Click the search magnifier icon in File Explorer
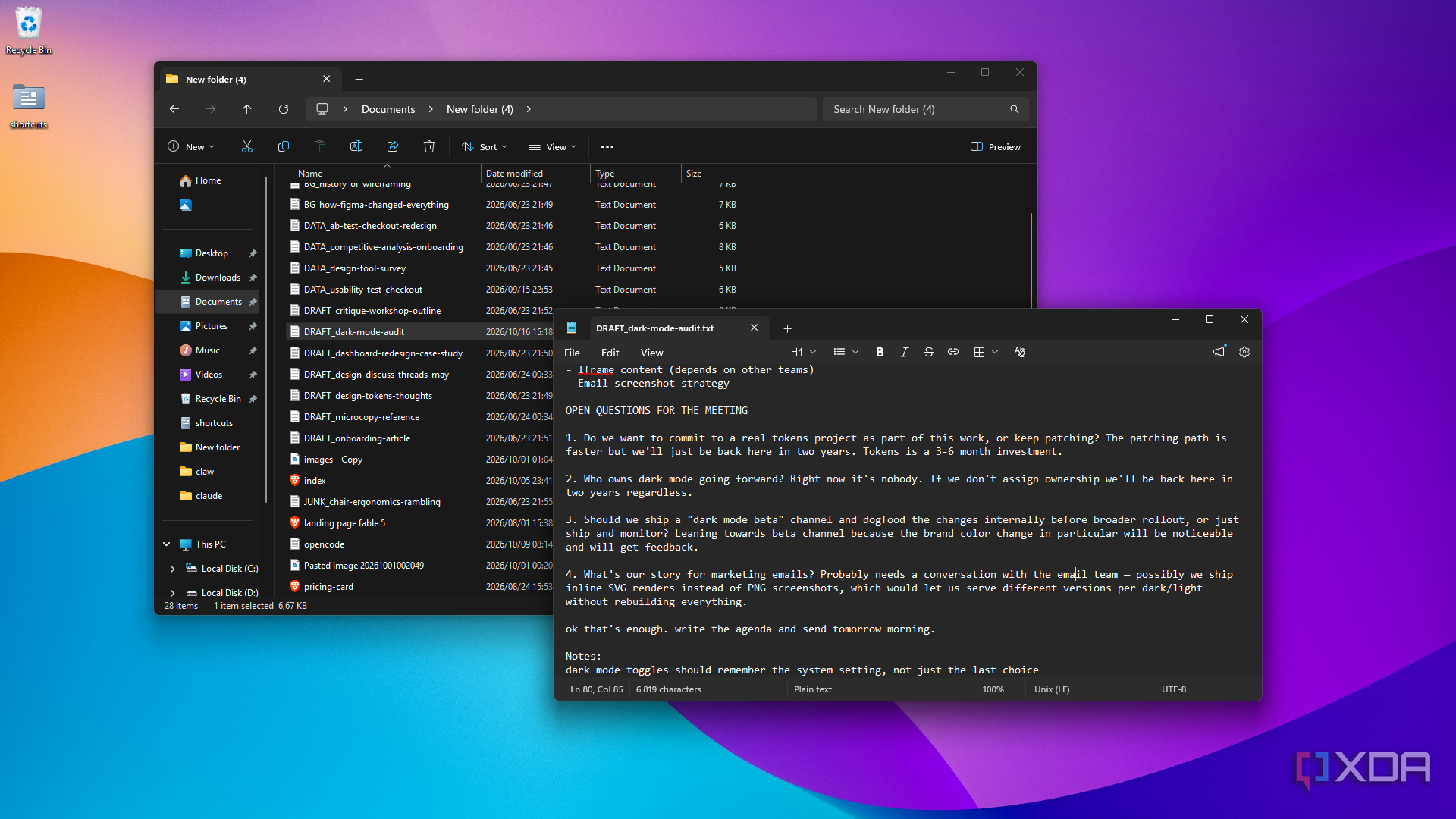The image size is (1456, 819). (1015, 109)
